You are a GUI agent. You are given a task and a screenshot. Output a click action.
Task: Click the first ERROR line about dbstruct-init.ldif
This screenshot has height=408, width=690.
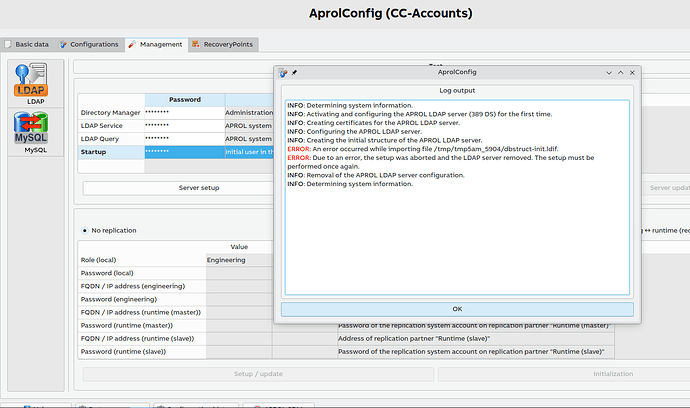click(422, 149)
